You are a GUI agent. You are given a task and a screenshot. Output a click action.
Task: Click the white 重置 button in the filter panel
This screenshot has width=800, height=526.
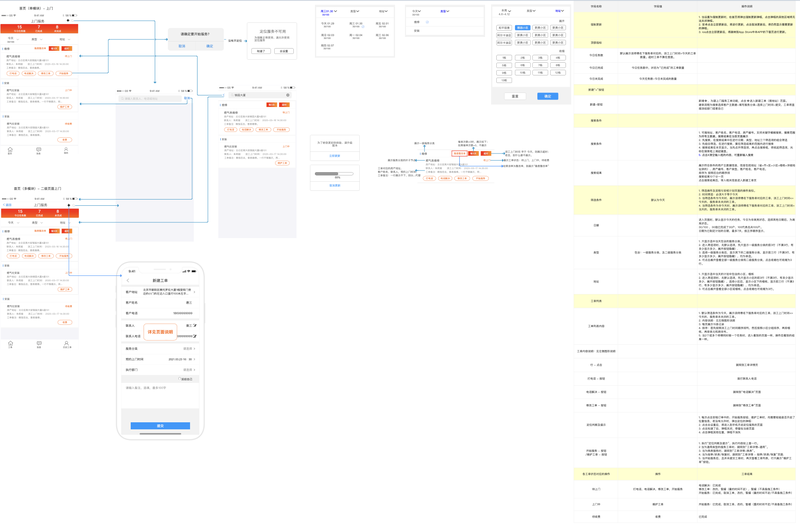pos(515,96)
